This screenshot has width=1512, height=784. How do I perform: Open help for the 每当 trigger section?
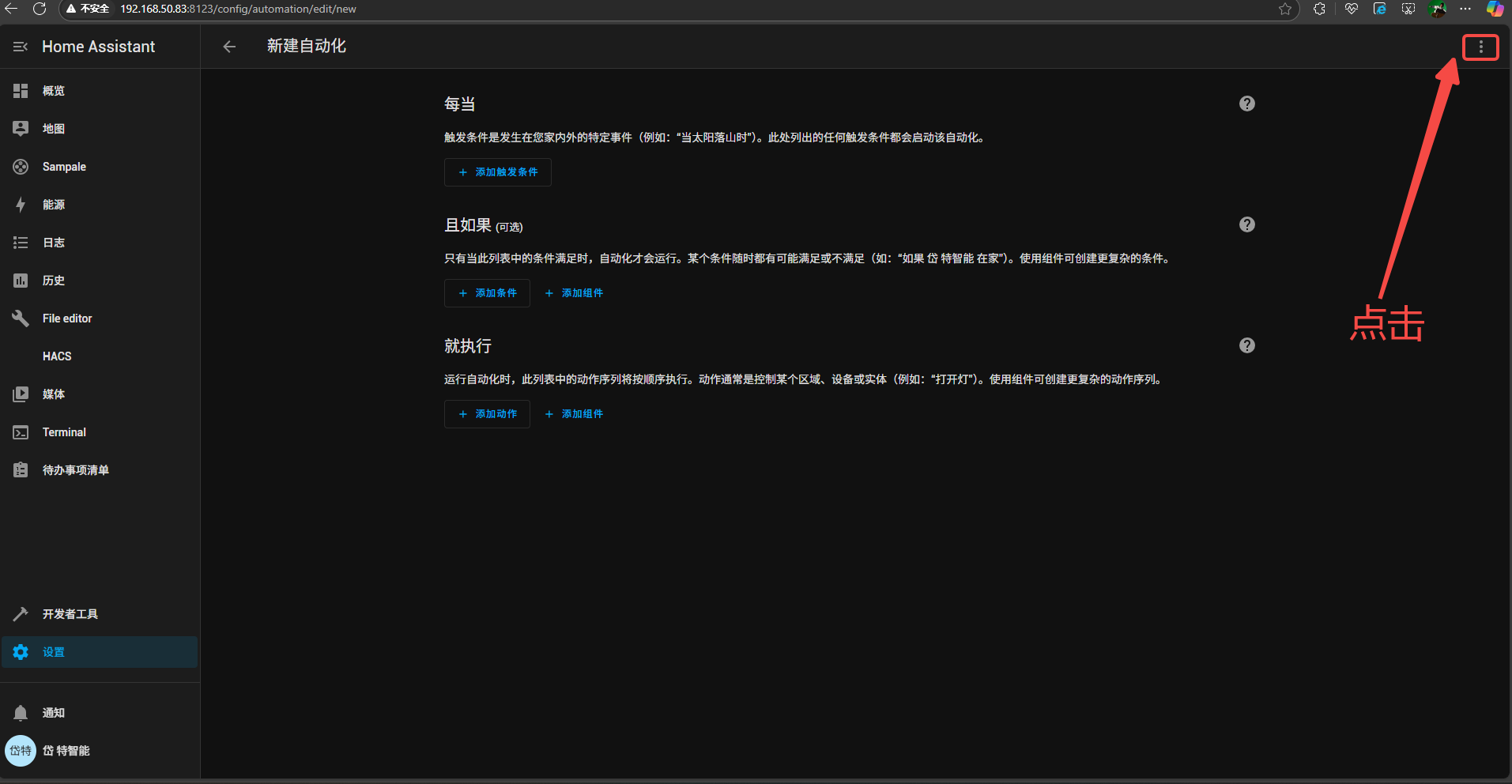tap(1246, 104)
